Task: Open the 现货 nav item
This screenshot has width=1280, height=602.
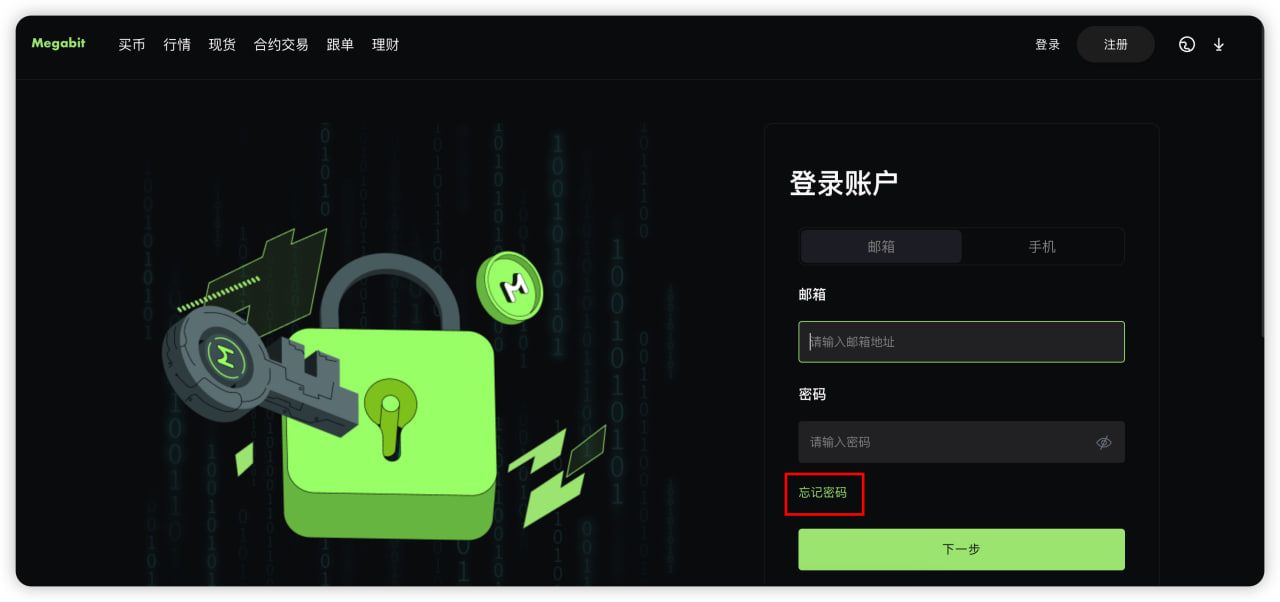Action: (222, 45)
